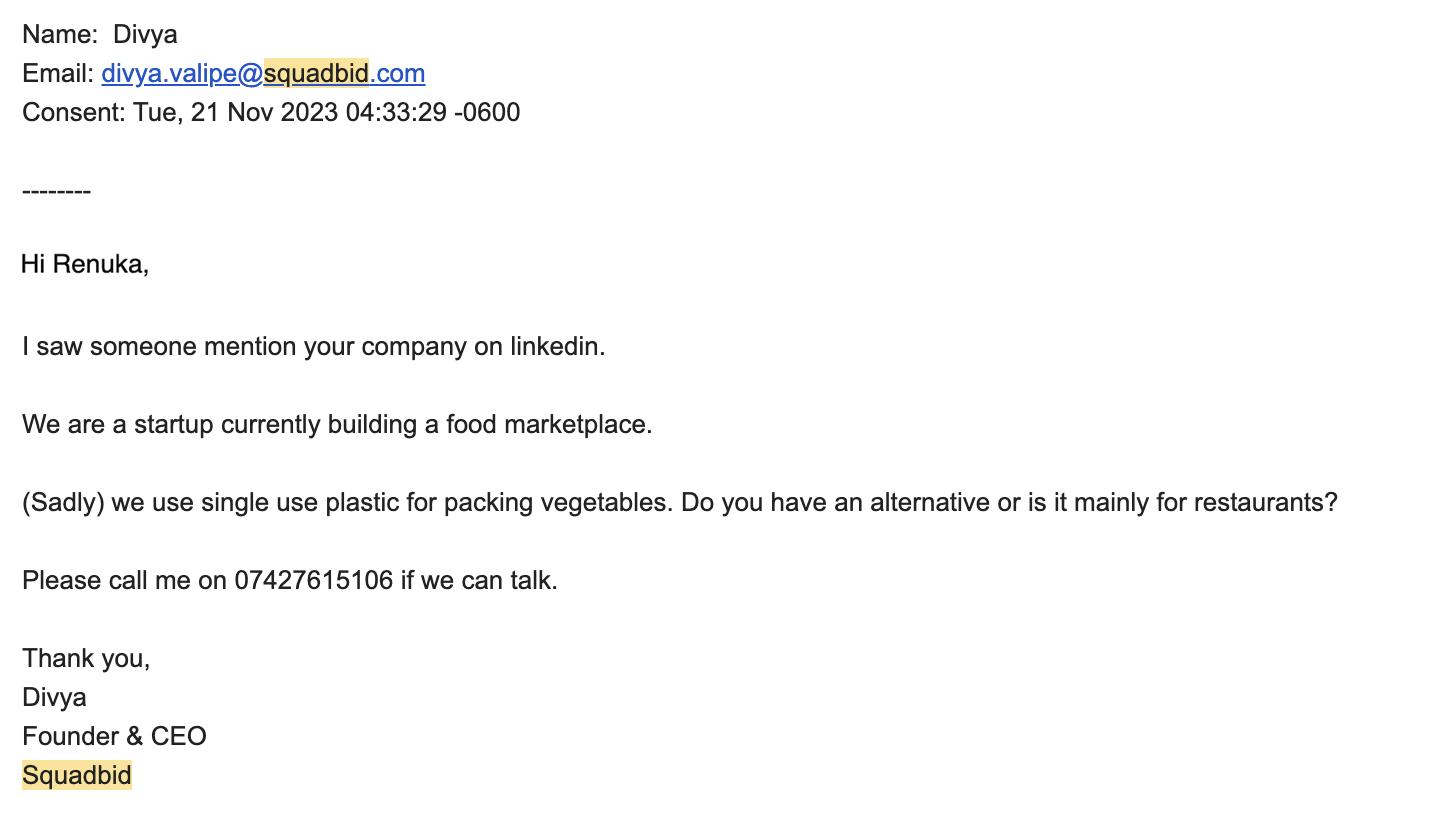Click the Name label text

pos(59,34)
